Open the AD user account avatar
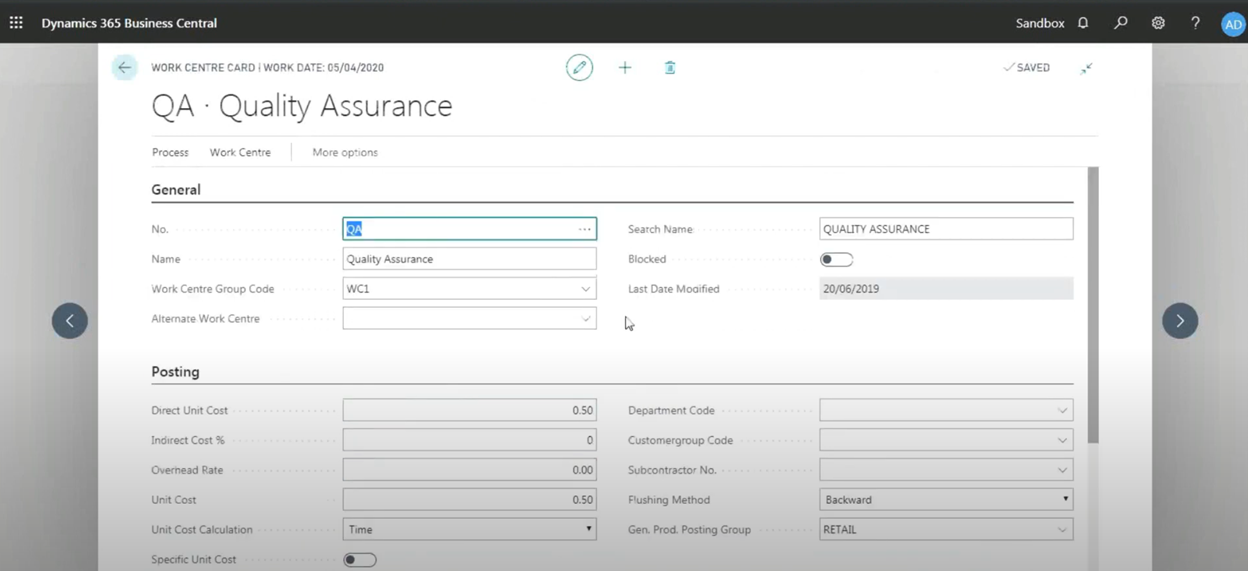 (1233, 24)
